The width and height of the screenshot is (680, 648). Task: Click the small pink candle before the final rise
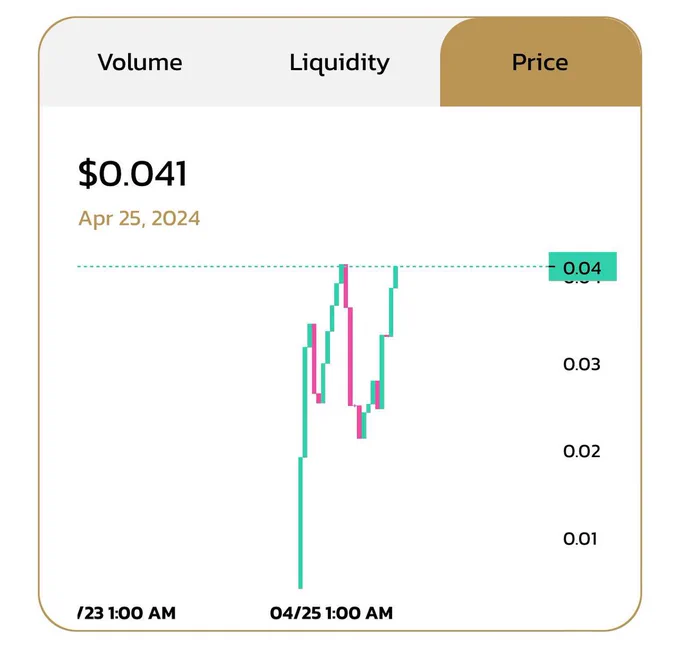pyautogui.click(x=377, y=395)
